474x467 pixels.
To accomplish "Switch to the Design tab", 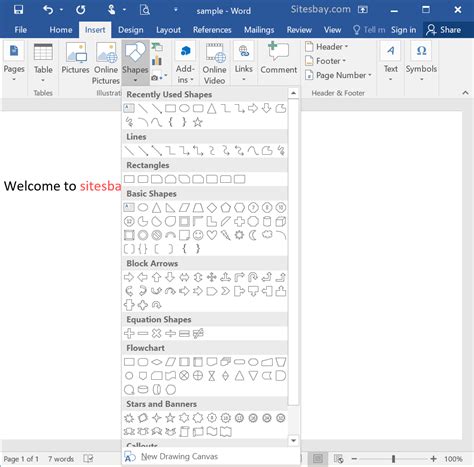I will point(131,30).
